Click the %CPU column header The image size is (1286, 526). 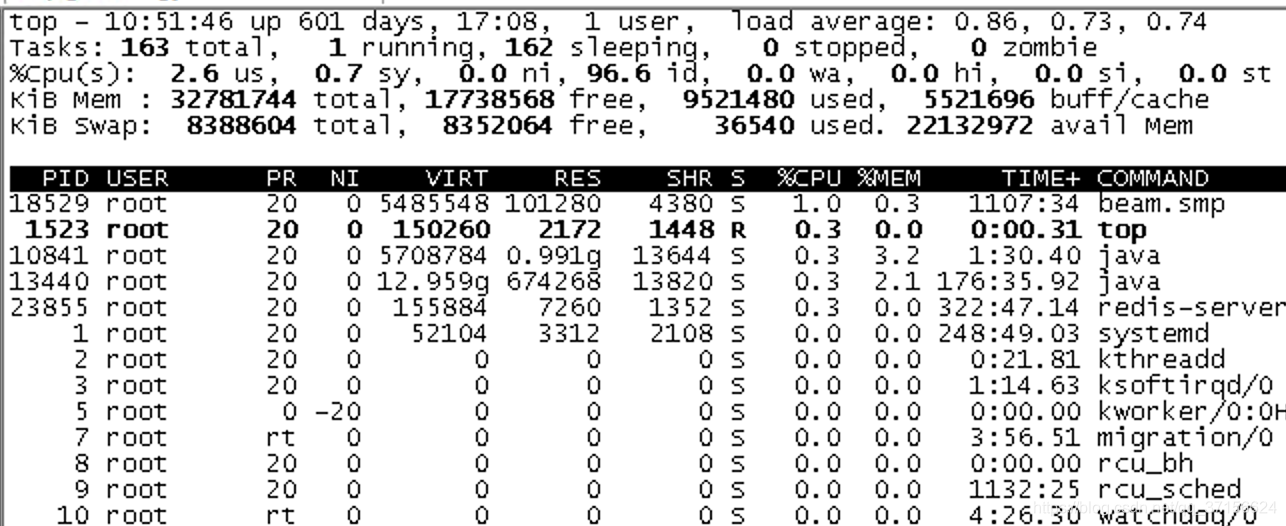click(x=811, y=179)
